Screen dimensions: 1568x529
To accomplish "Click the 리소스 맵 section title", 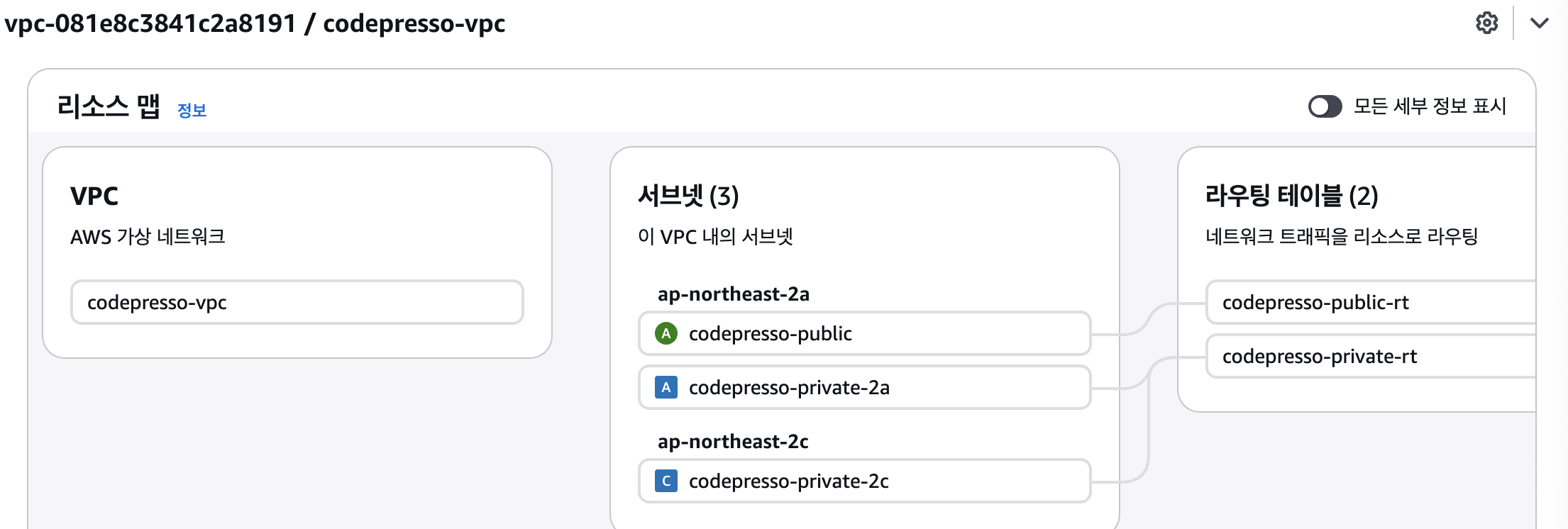I will [109, 106].
